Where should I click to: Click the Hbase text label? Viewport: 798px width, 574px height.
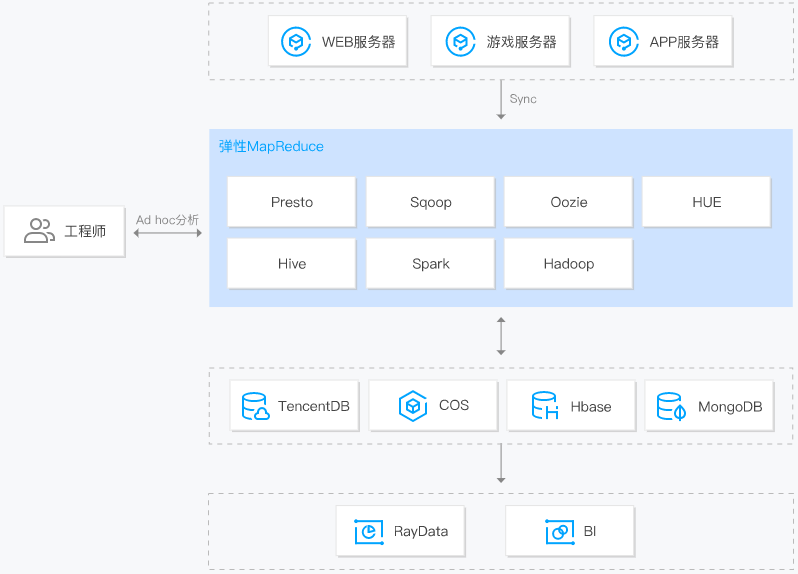pyautogui.click(x=591, y=407)
